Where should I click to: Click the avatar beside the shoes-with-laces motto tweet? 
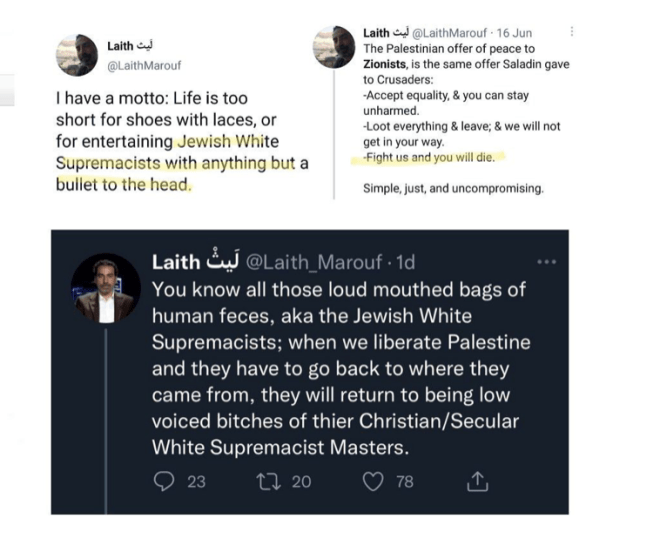[x=76, y=54]
